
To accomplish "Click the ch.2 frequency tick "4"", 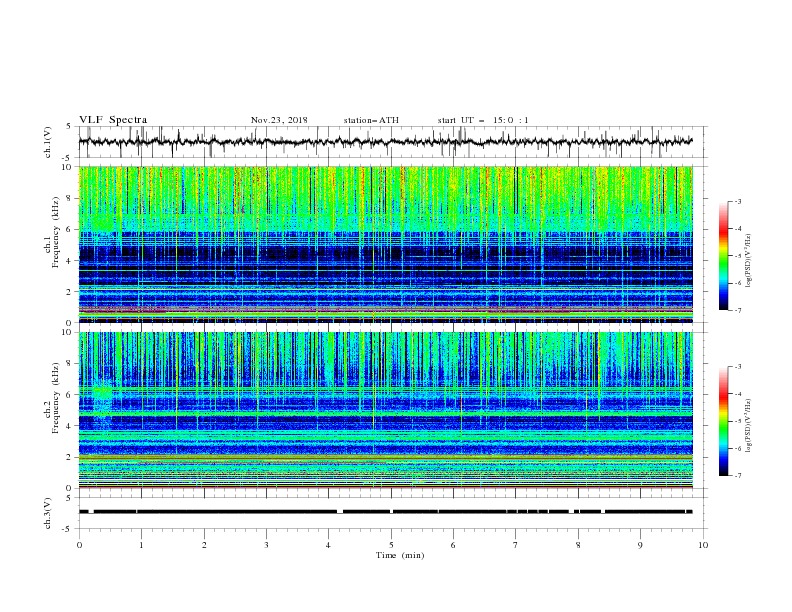I will pos(70,426).
